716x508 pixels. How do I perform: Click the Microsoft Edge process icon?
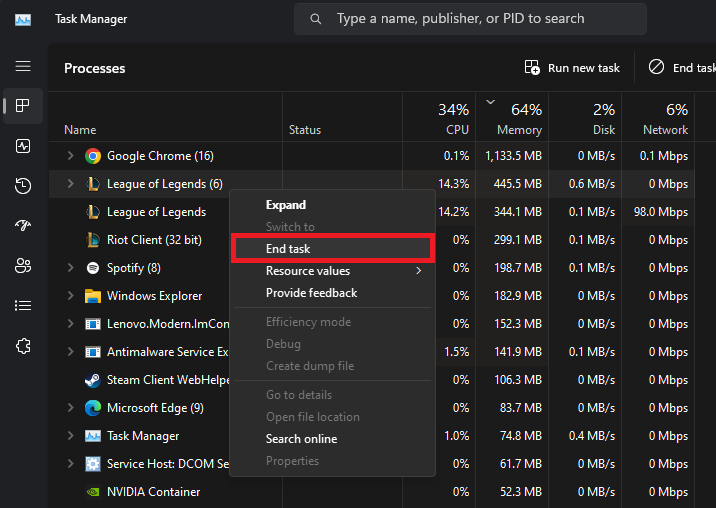(93, 408)
